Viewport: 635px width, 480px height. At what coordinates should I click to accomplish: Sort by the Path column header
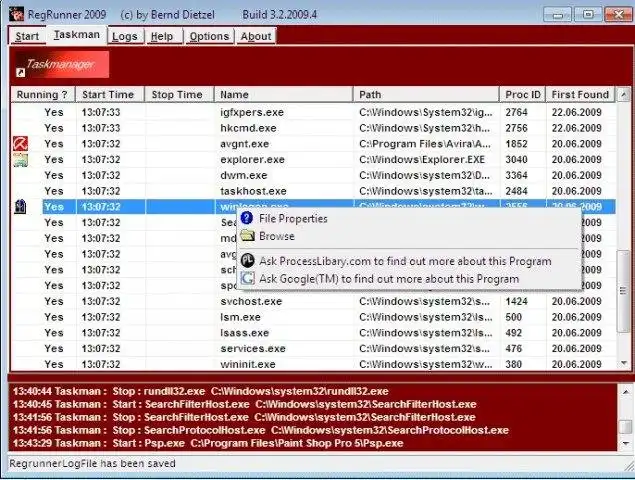pos(426,94)
